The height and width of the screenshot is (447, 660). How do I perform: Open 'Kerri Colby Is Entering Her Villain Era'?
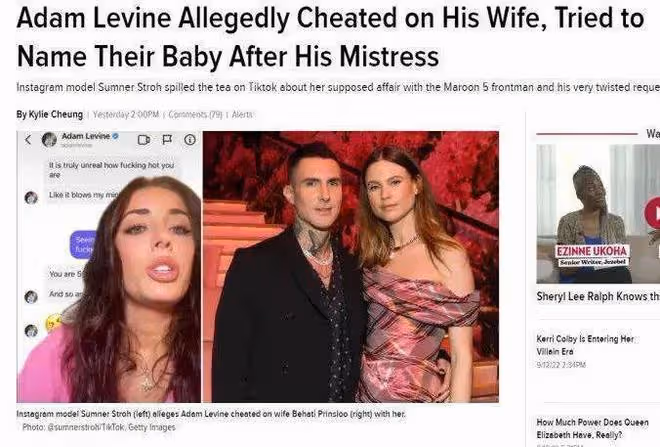585,345
